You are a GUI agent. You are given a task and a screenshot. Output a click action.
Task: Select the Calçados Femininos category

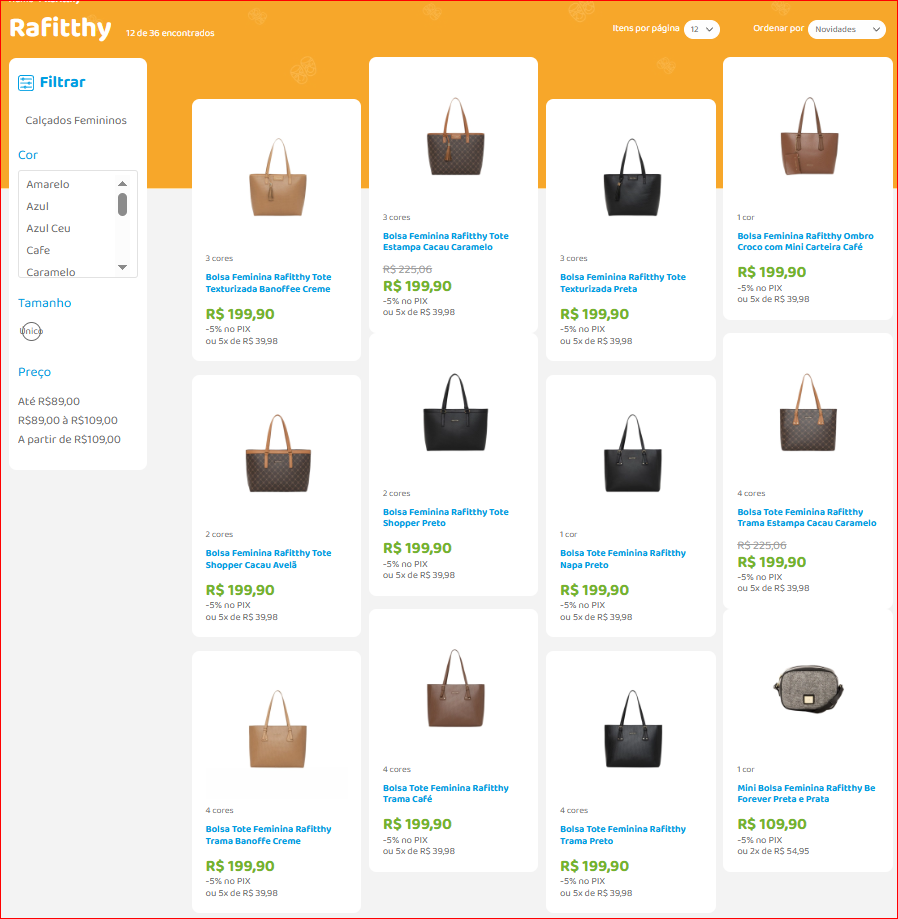[76, 120]
